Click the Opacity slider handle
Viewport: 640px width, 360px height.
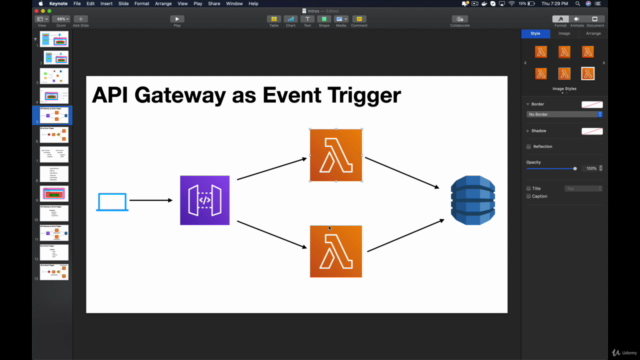tap(575, 168)
